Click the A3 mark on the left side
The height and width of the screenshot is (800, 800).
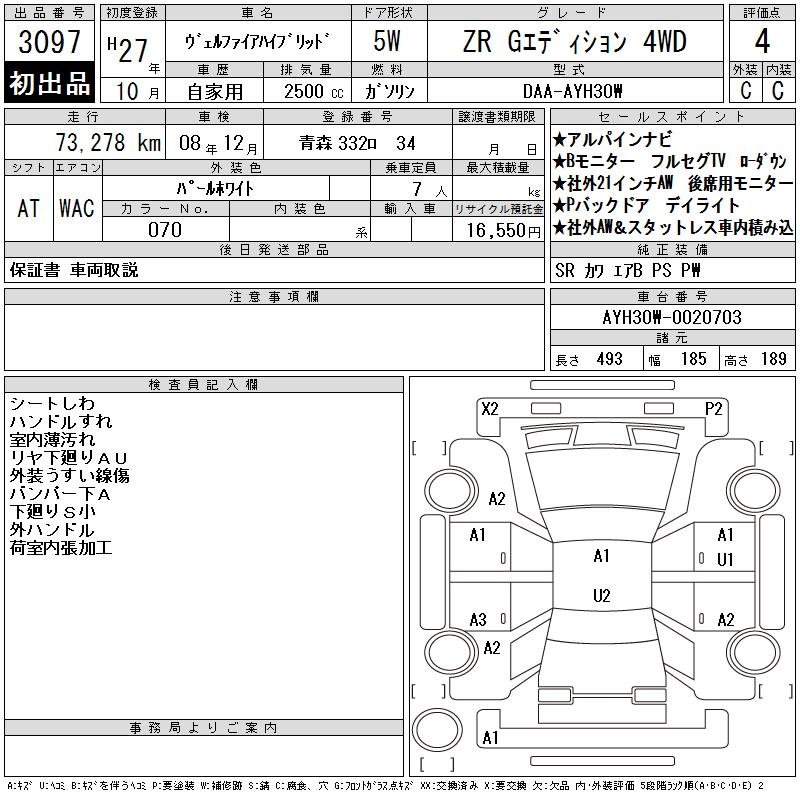point(478,619)
